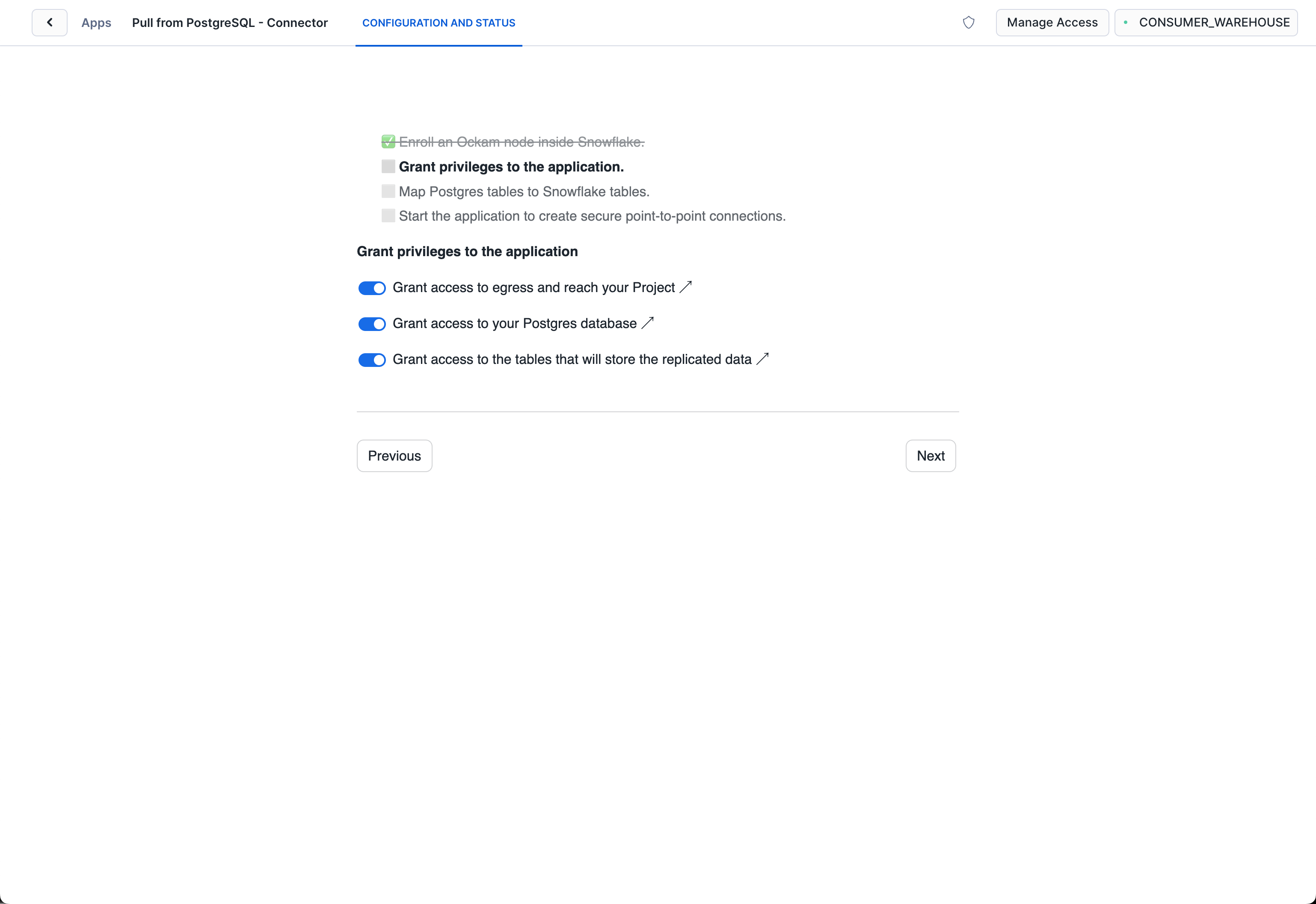Expand Map Postgres tables step
The image size is (1316, 904).
tap(523, 191)
